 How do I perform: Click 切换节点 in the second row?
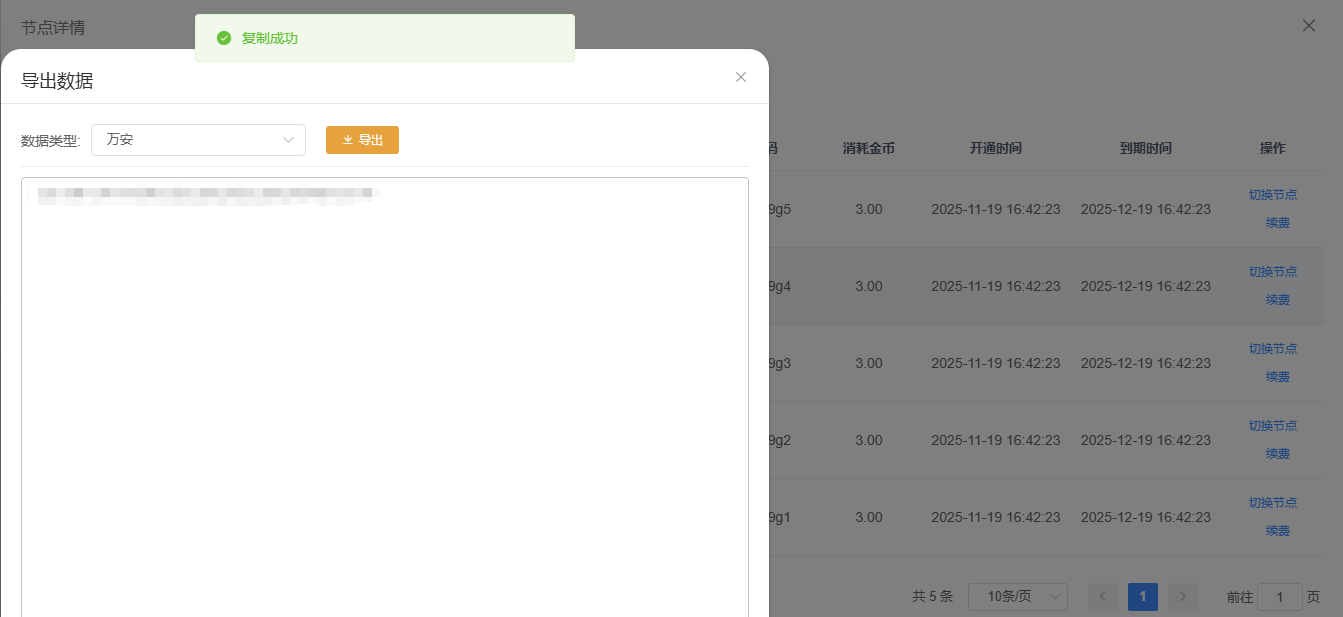coord(1272,272)
